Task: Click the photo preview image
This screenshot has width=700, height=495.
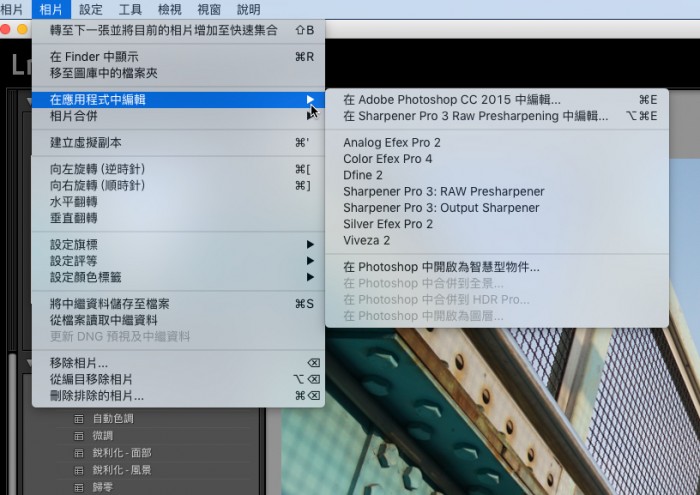Action: (x=491, y=411)
